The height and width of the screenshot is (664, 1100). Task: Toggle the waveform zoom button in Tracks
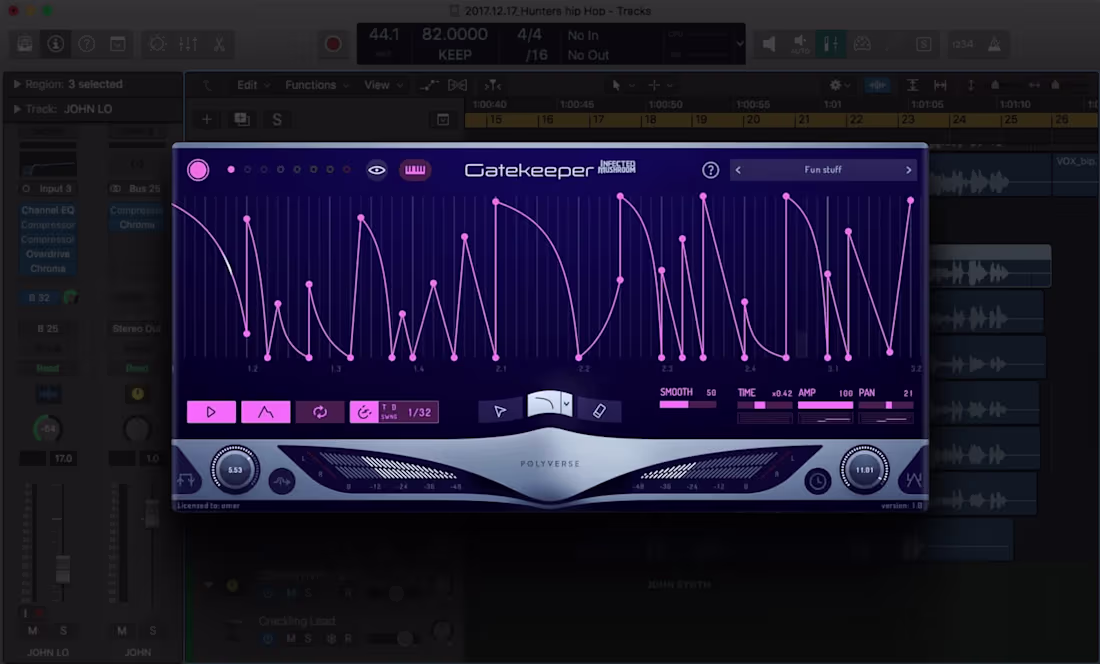pyautogui.click(x=877, y=85)
